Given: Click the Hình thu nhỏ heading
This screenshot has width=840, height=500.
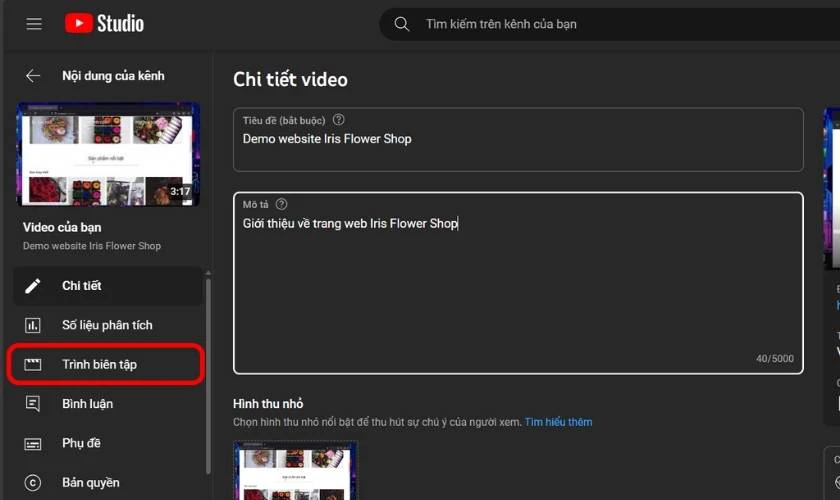Looking at the screenshot, I should point(268,404).
